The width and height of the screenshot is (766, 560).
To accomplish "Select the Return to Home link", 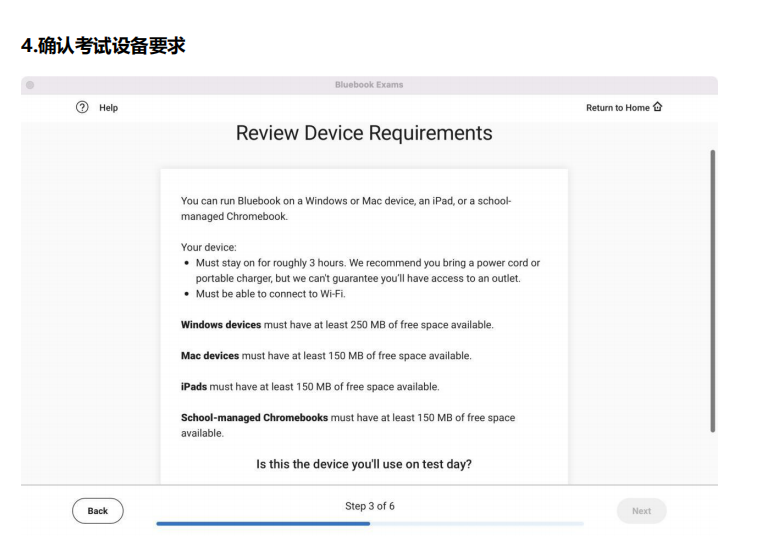I will point(617,108).
